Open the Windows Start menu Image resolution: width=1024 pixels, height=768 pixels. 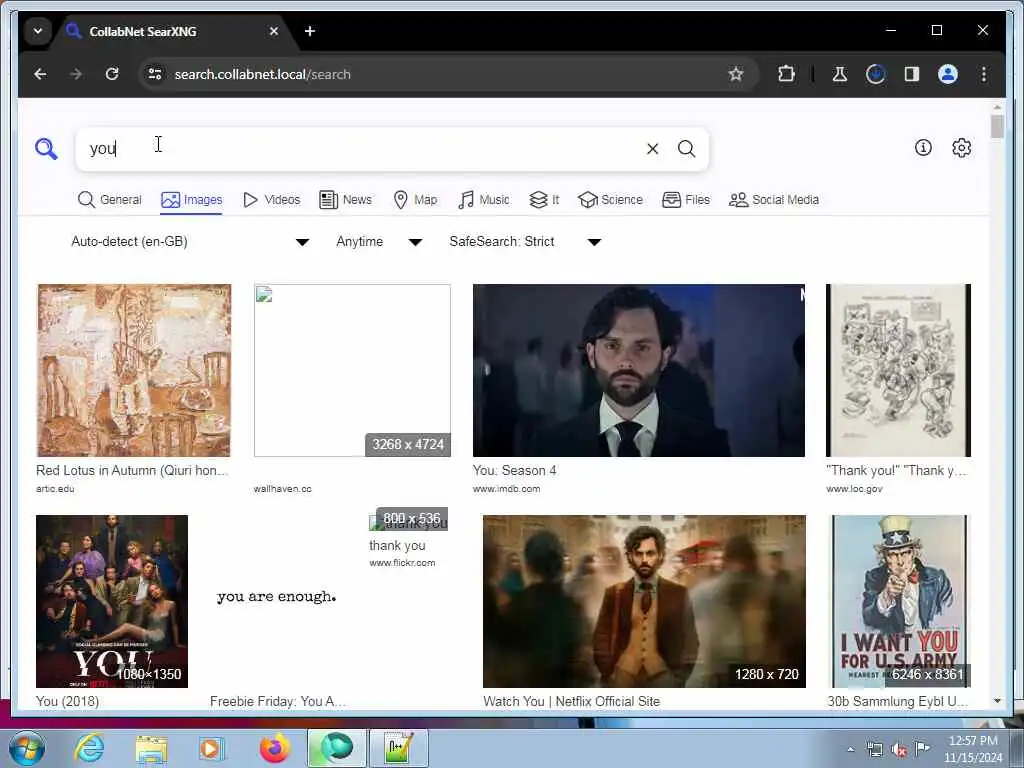tap(26, 748)
